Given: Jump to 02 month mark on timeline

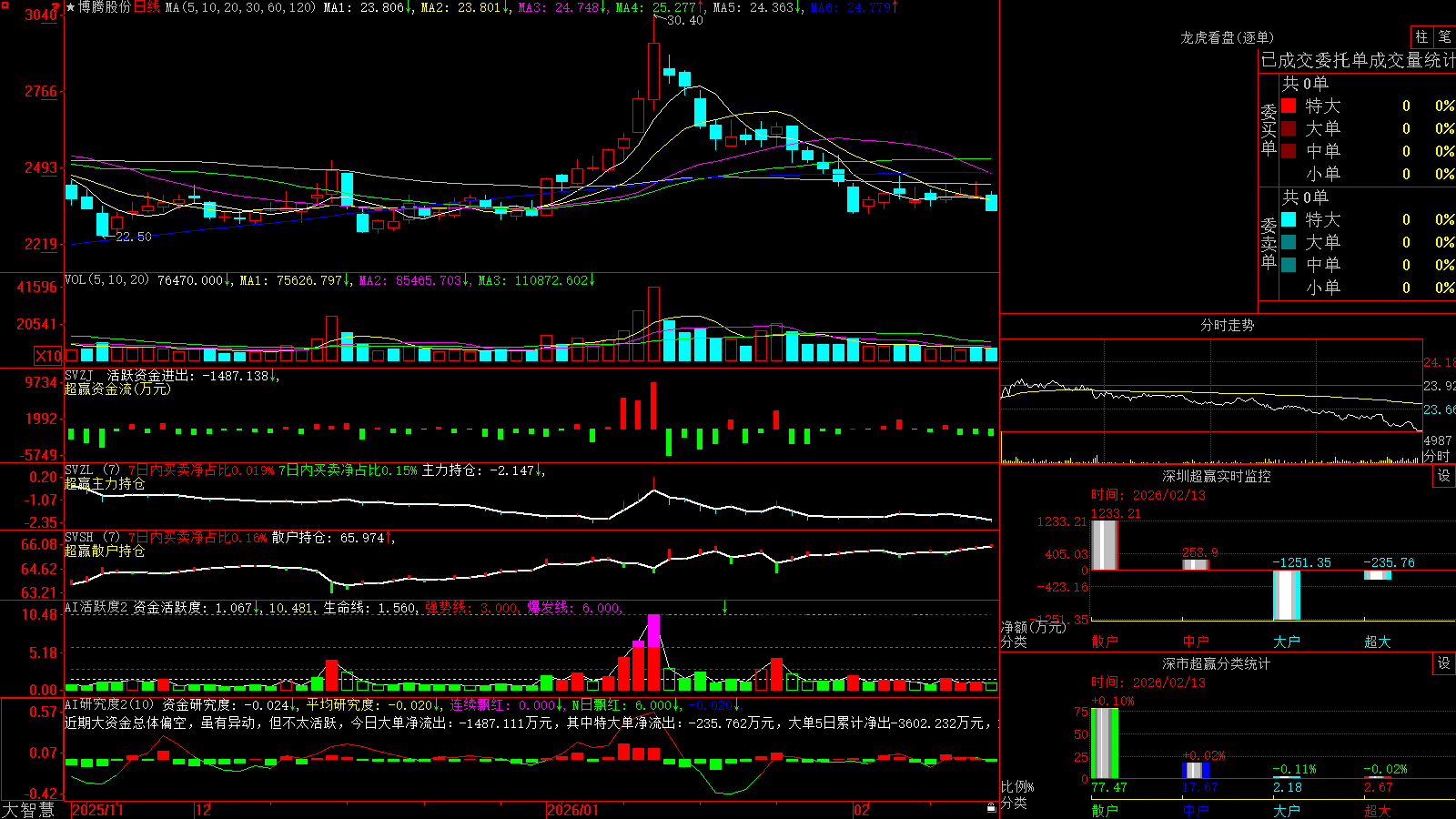Looking at the screenshot, I should point(862,810).
